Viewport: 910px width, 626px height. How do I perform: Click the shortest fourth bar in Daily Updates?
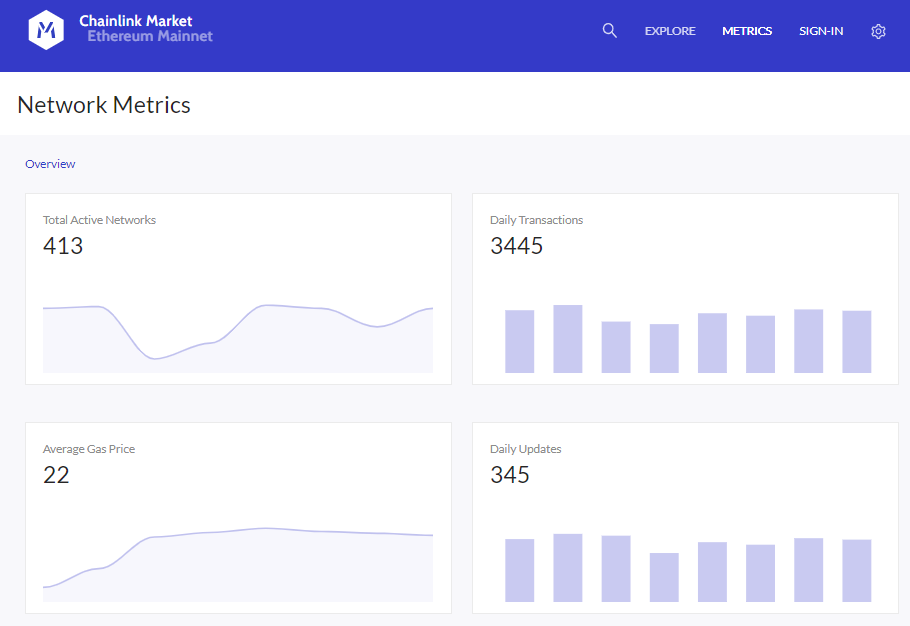(x=664, y=577)
